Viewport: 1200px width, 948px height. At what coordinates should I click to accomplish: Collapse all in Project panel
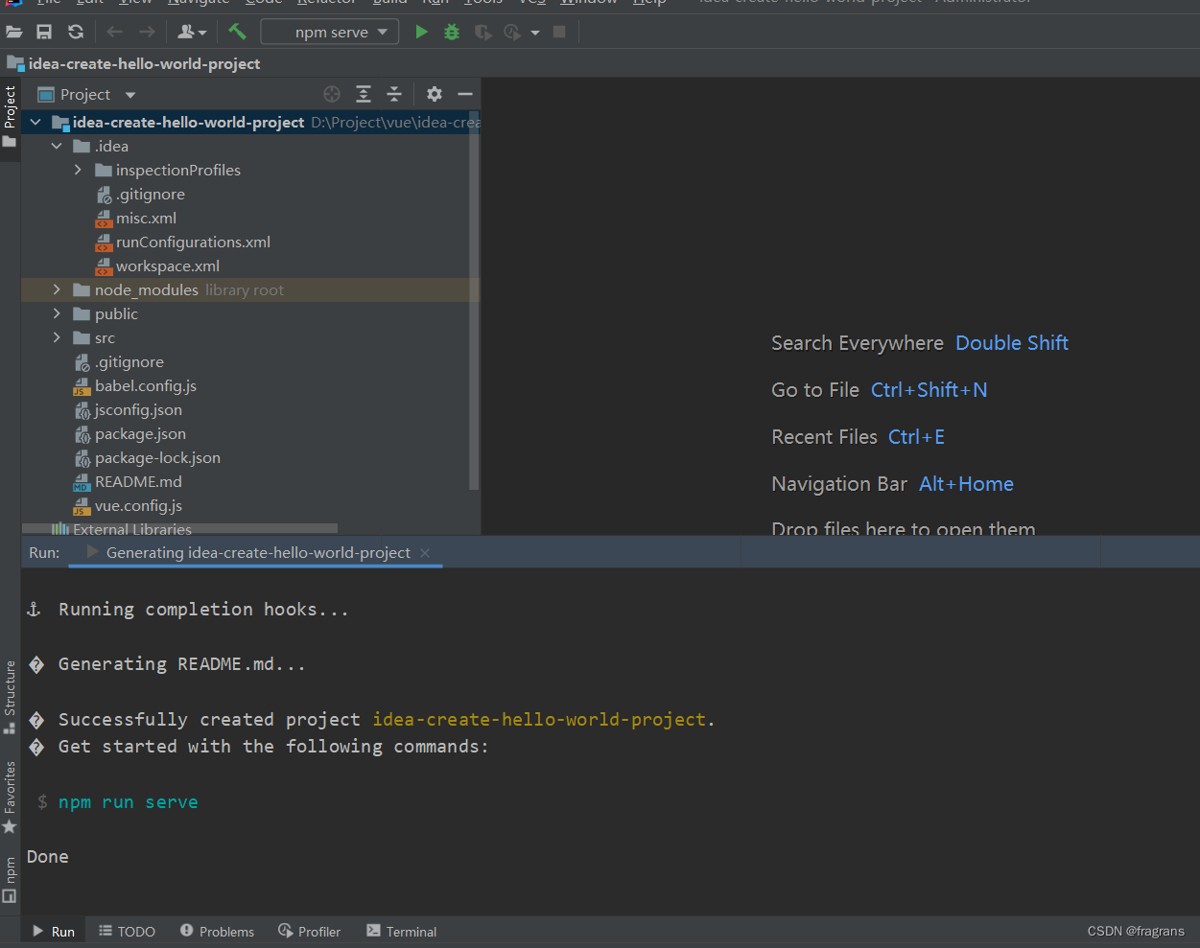click(394, 94)
